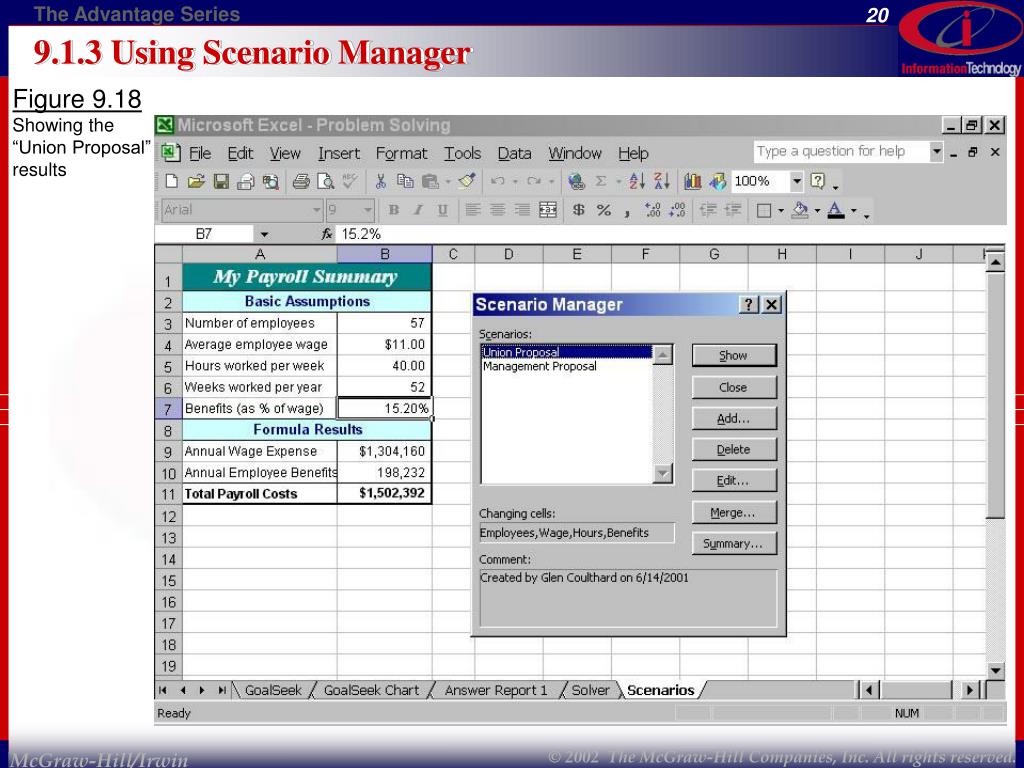This screenshot has width=1024, height=768.
Task: Switch to the Solver sheet tab
Action: coord(590,690)
